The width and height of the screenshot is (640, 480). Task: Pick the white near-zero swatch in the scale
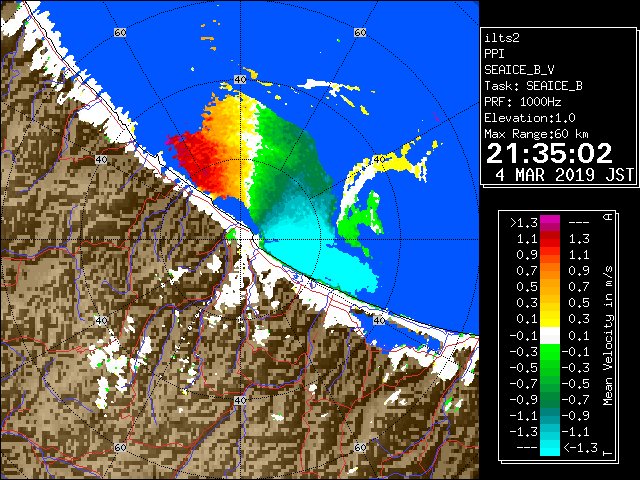pyautogui.click(x=550, y=336)
